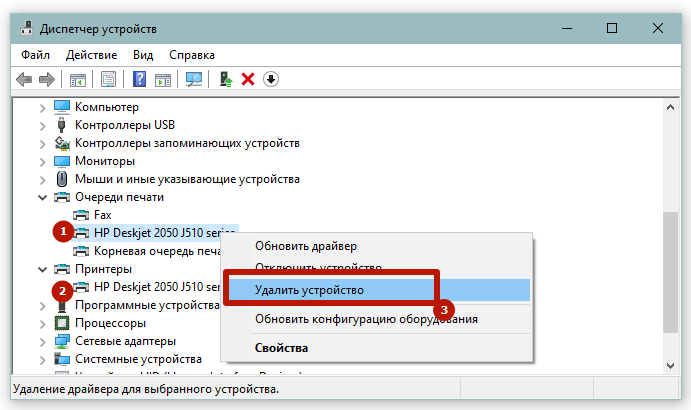
Task: Click the Device Manager title bar icon
Action: click(26, 29)
